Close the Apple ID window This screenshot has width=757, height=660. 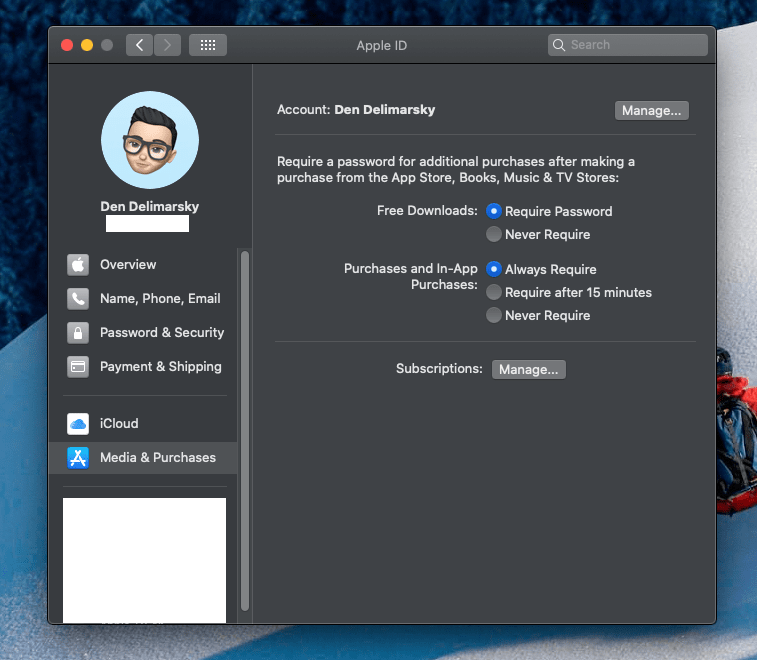pos(67,45)
